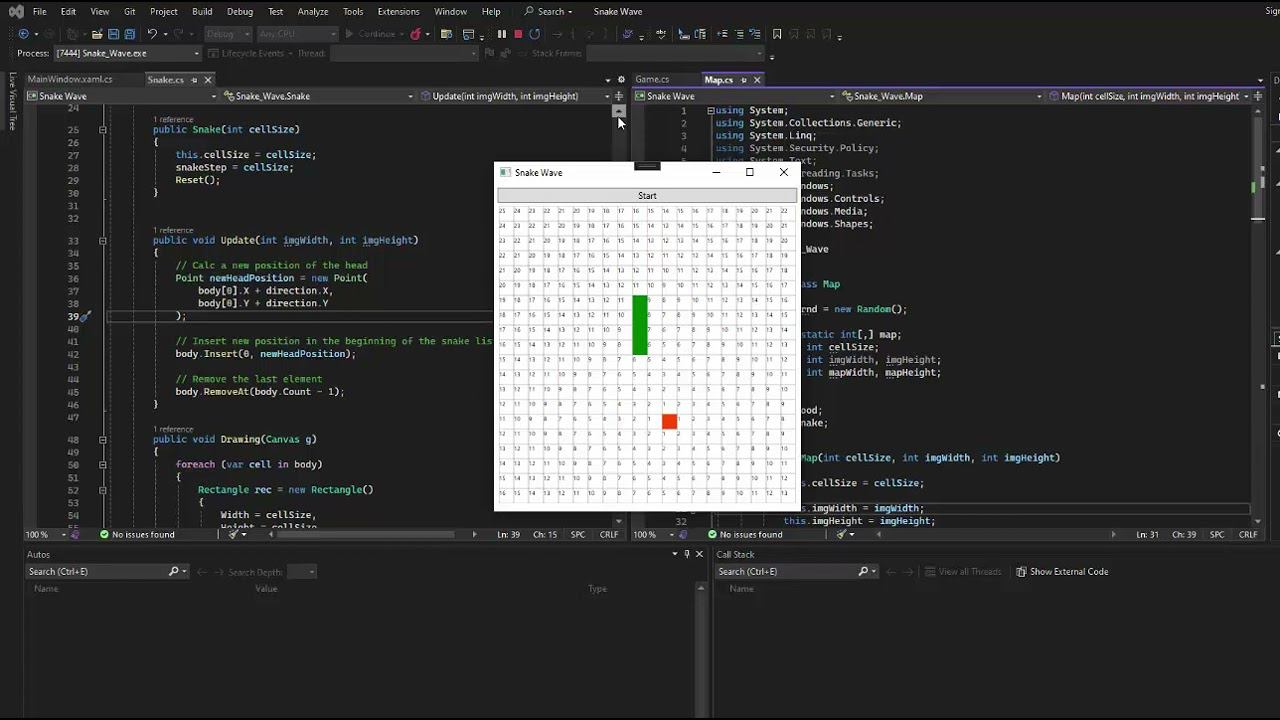The height and width of the screenshot is (720, 1280).
Task: Open the Process dropdown showing Snake_Wave.exe
Action: click(127, 53)
